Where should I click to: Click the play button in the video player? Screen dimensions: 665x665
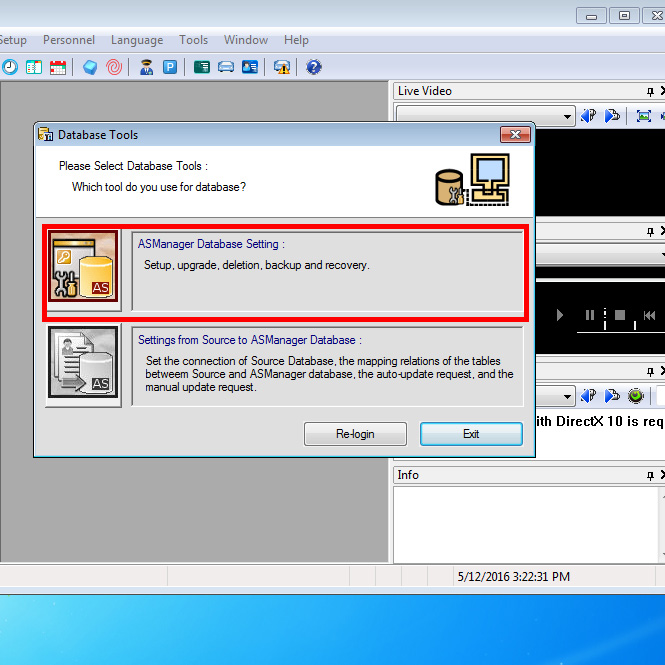(560, 315)
